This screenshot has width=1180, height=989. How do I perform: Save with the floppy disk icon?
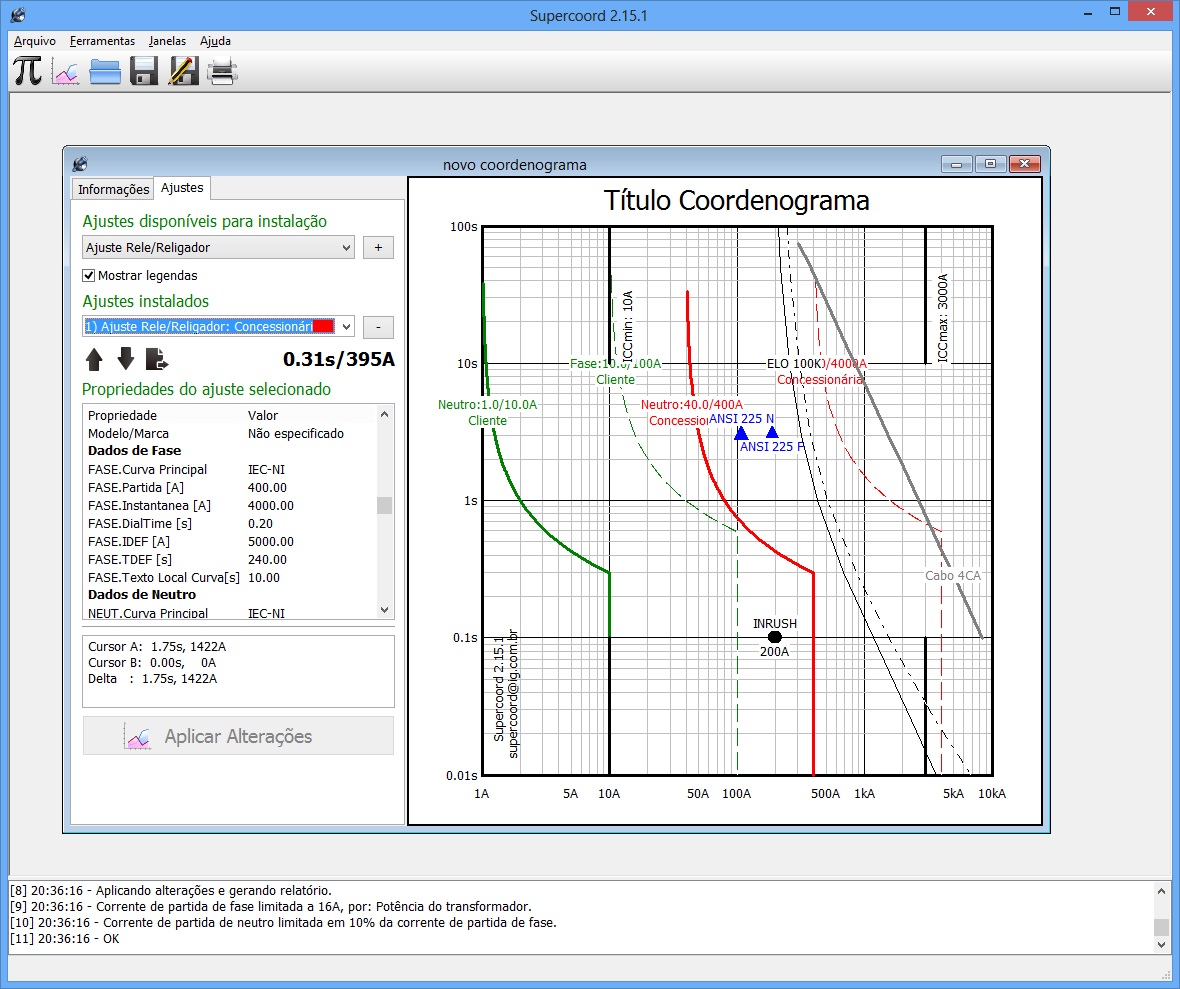(144, 72)
